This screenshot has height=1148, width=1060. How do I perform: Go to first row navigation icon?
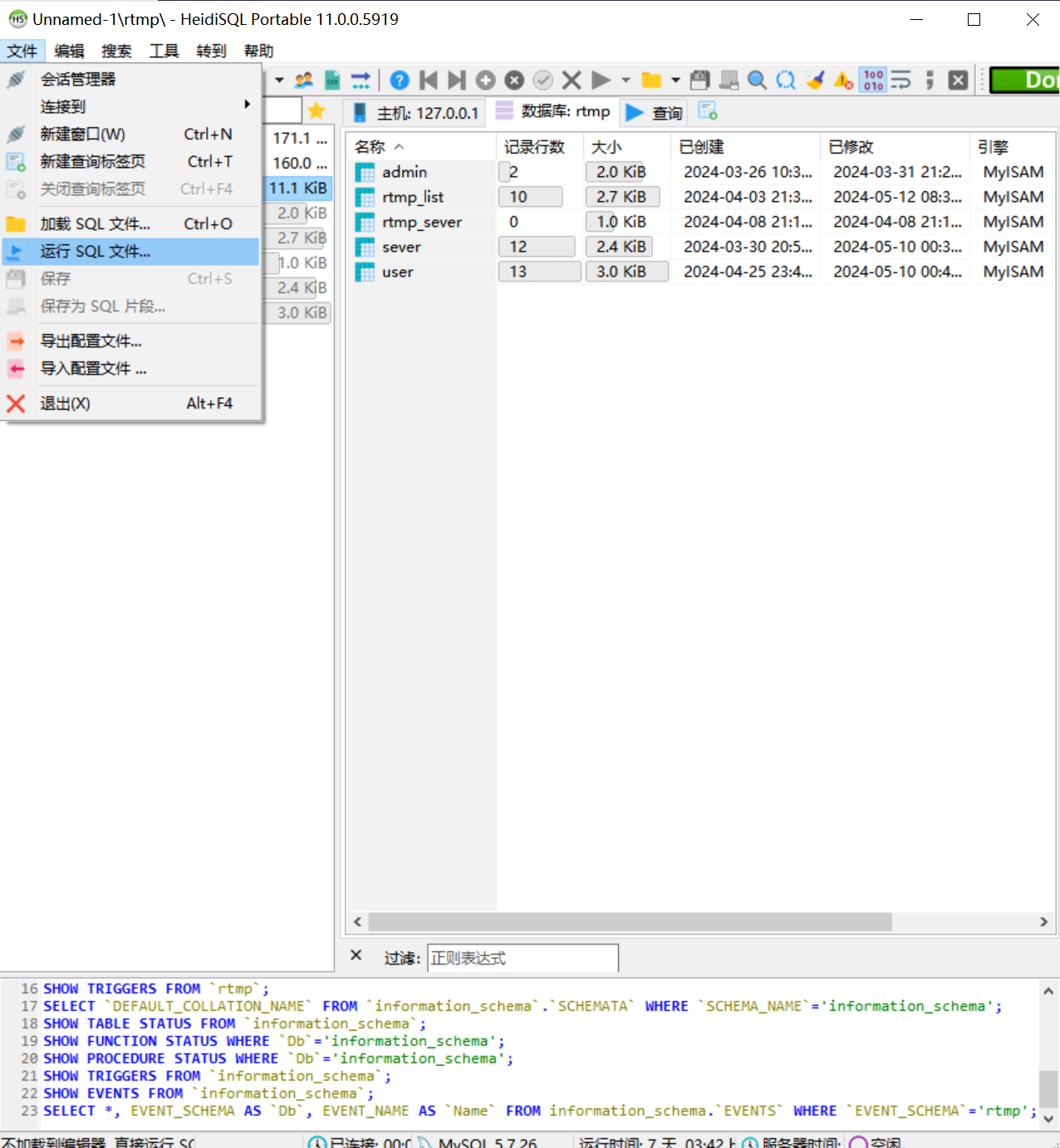click(429, 80)
